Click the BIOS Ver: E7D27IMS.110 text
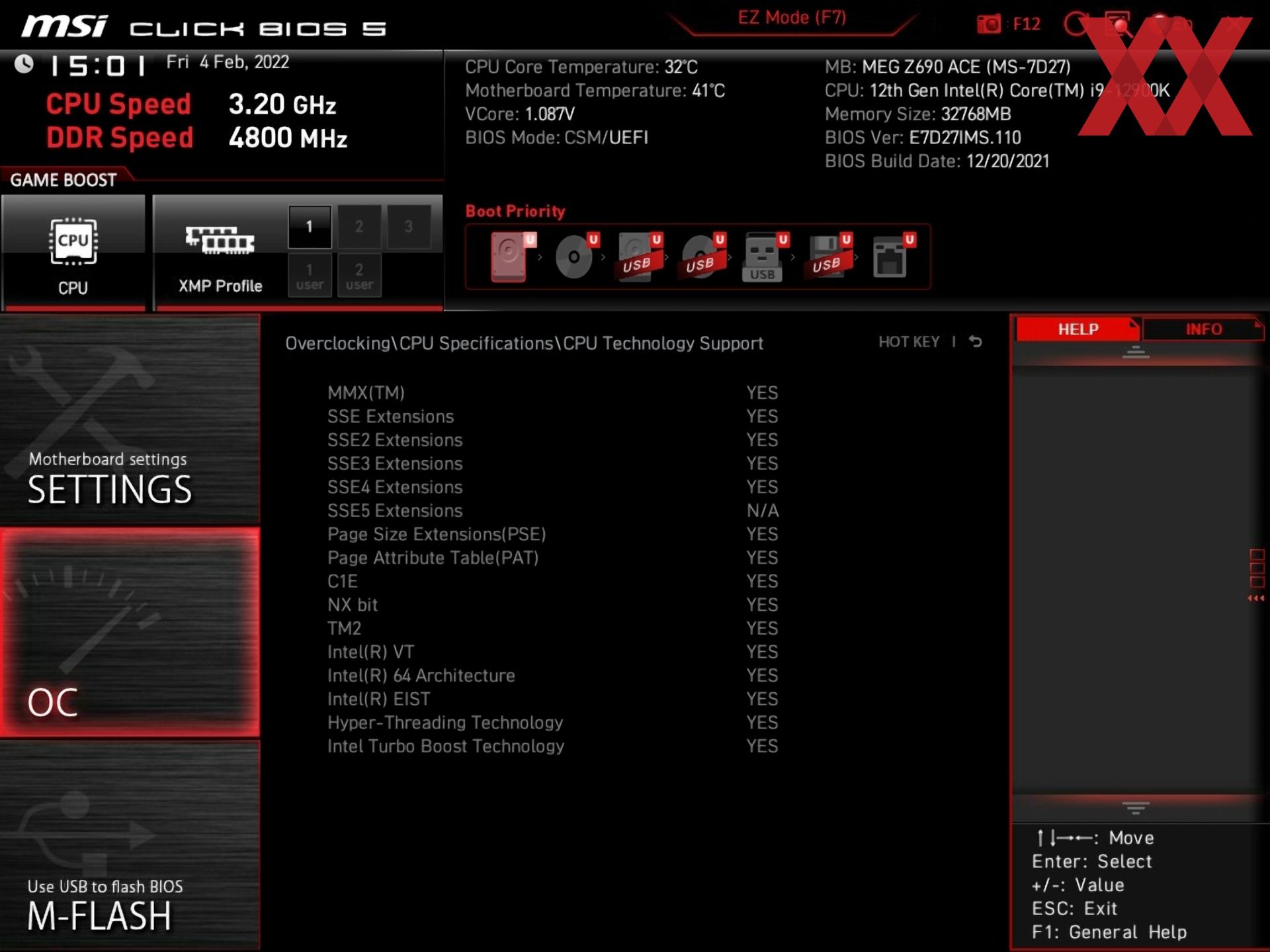The image size is (1270, 952). 923,138
